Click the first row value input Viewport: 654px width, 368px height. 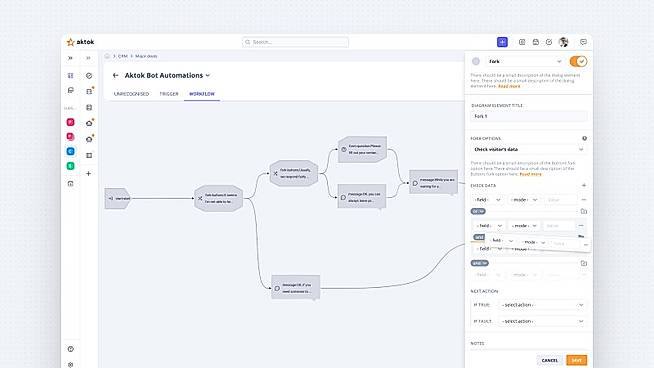(x=561, y=200)
